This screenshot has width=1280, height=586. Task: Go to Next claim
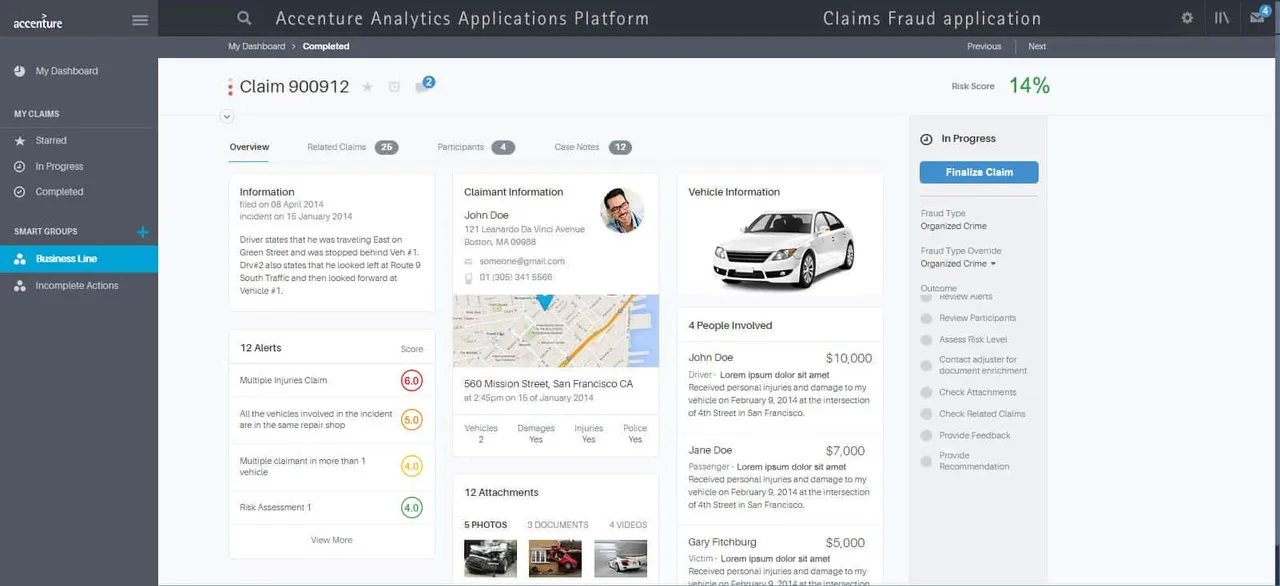tap(1037, 46)
